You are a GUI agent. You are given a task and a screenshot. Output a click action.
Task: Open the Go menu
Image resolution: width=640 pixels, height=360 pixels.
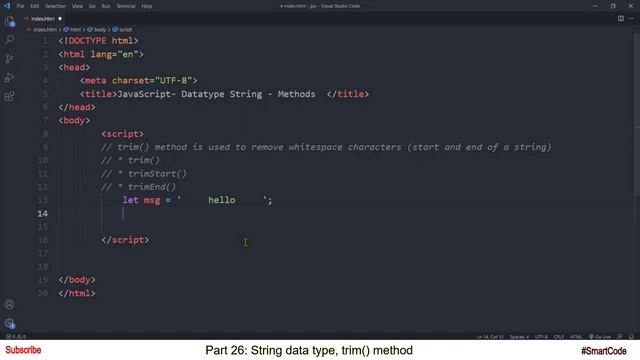pos(92,6)
